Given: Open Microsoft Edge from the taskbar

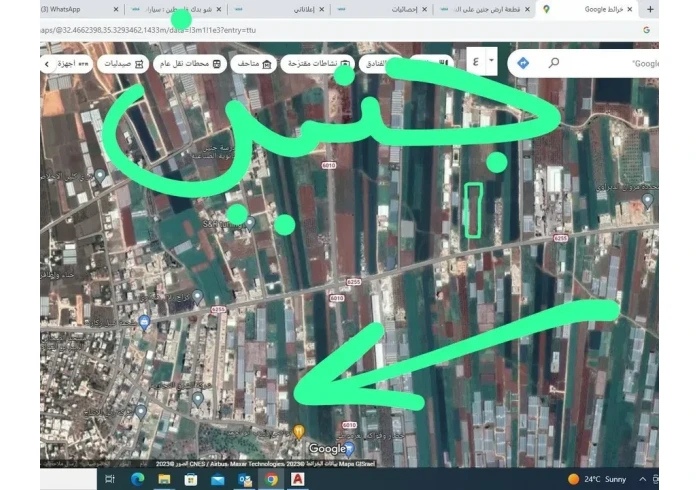Looking at the screenshot, I should (x=137, y=479).
